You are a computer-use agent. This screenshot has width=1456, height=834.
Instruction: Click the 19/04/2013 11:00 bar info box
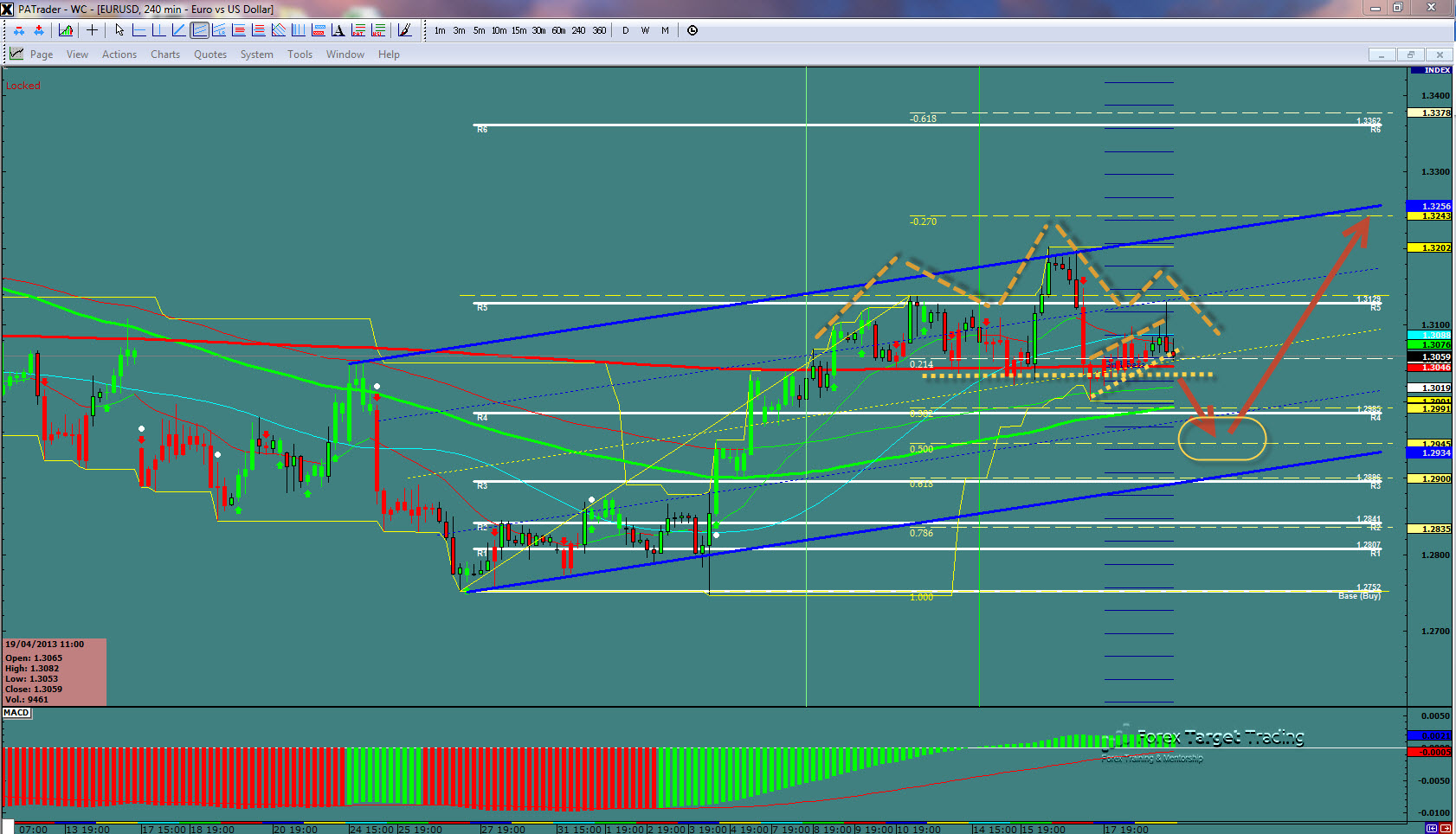(55, 672)
